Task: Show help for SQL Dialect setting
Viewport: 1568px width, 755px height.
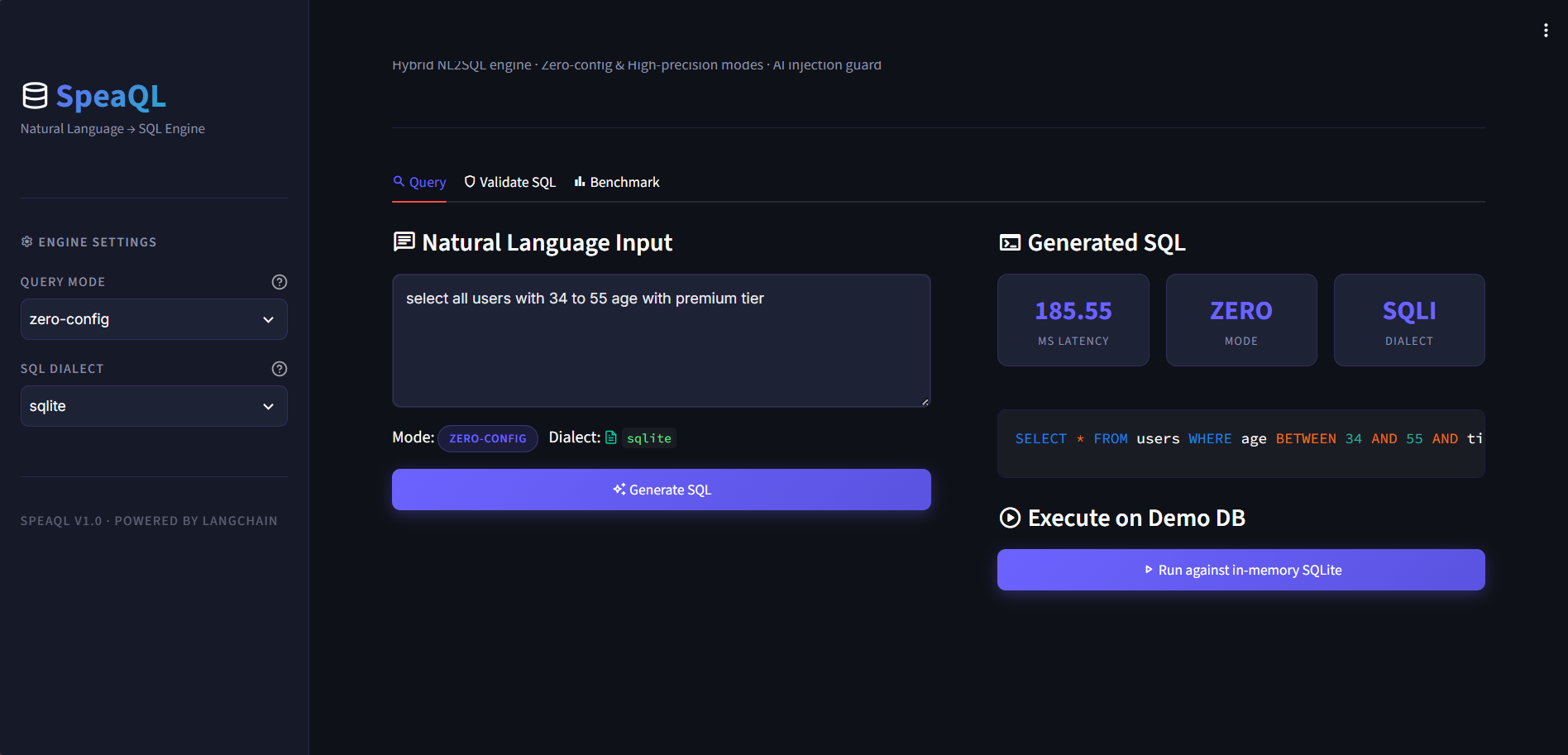Action: coord(280,369)
